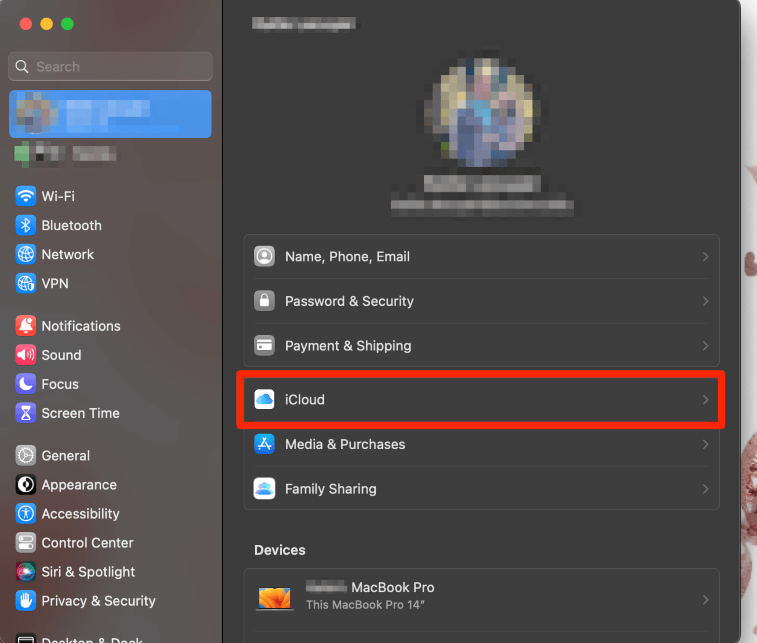Open Control Center sidebar item
The image size is (757, 643).
[x=87, y=543]
